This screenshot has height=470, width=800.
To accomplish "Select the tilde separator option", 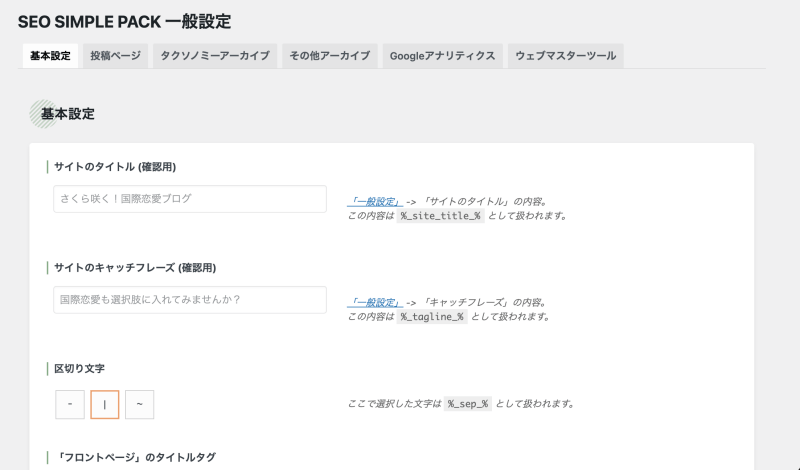I will [139, 405].
